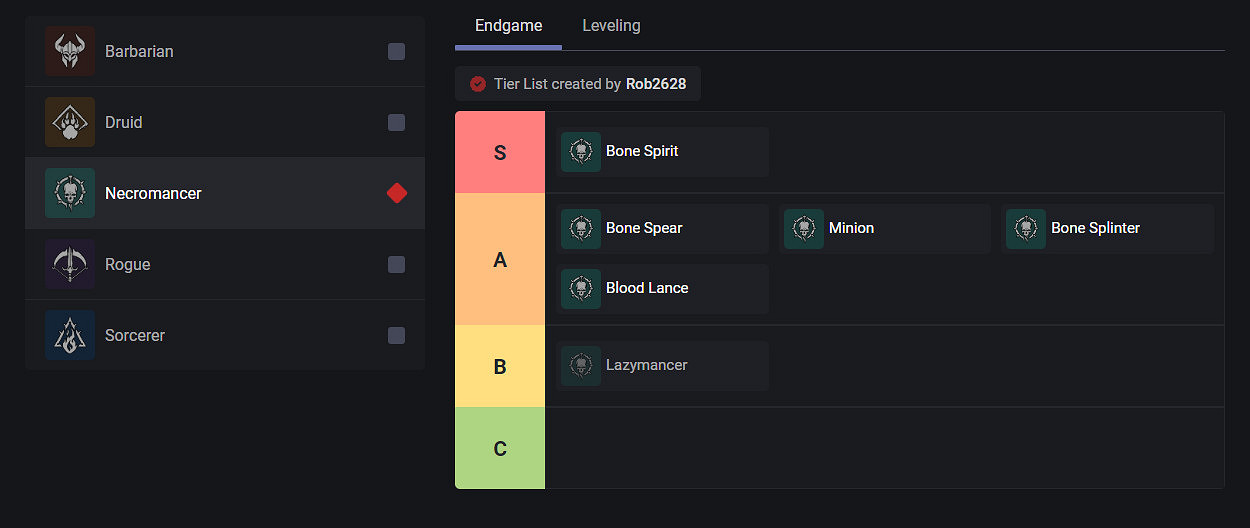
Task: Deselect the red Necromancer diamond toggle
Action: pyautogui.click(x=397, y=193)
